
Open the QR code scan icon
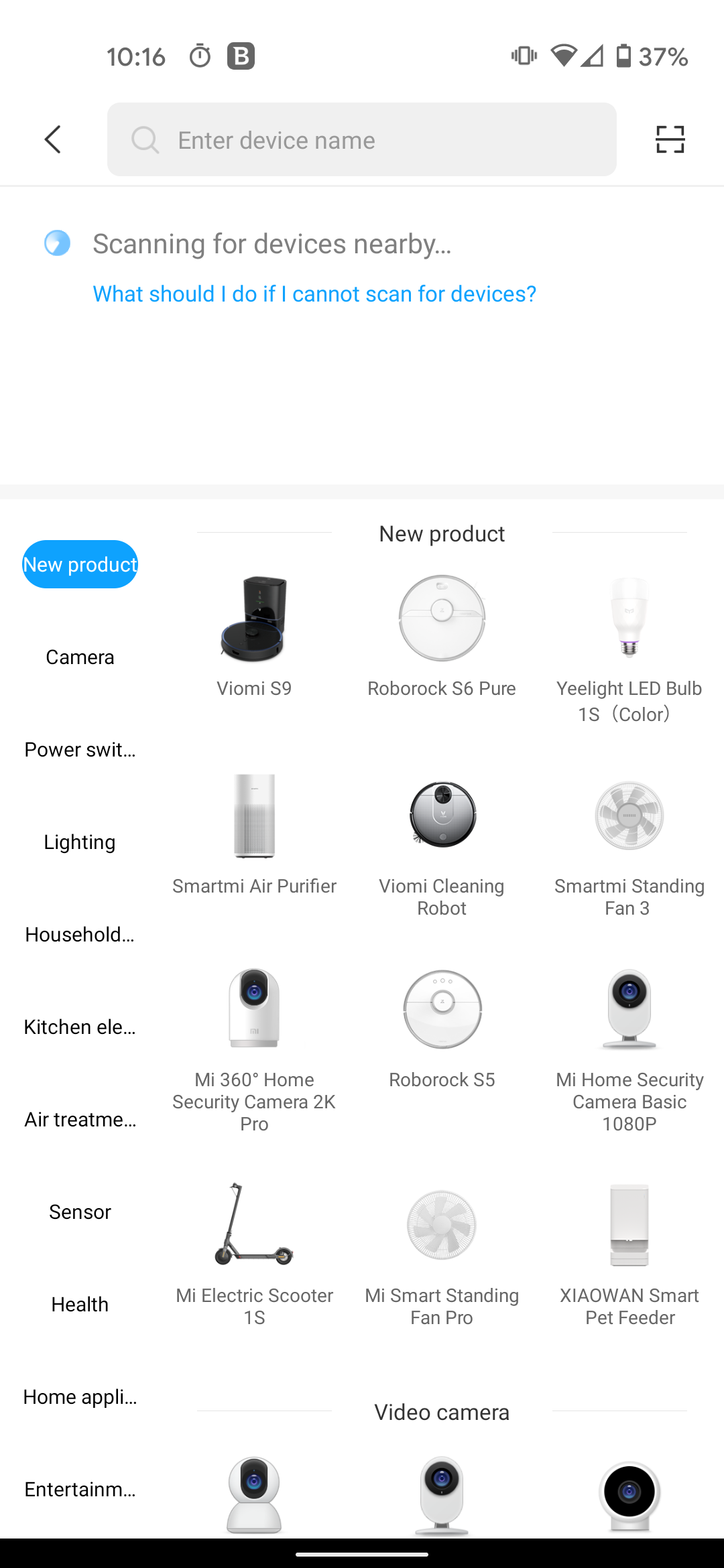click(x=670, y=139)
